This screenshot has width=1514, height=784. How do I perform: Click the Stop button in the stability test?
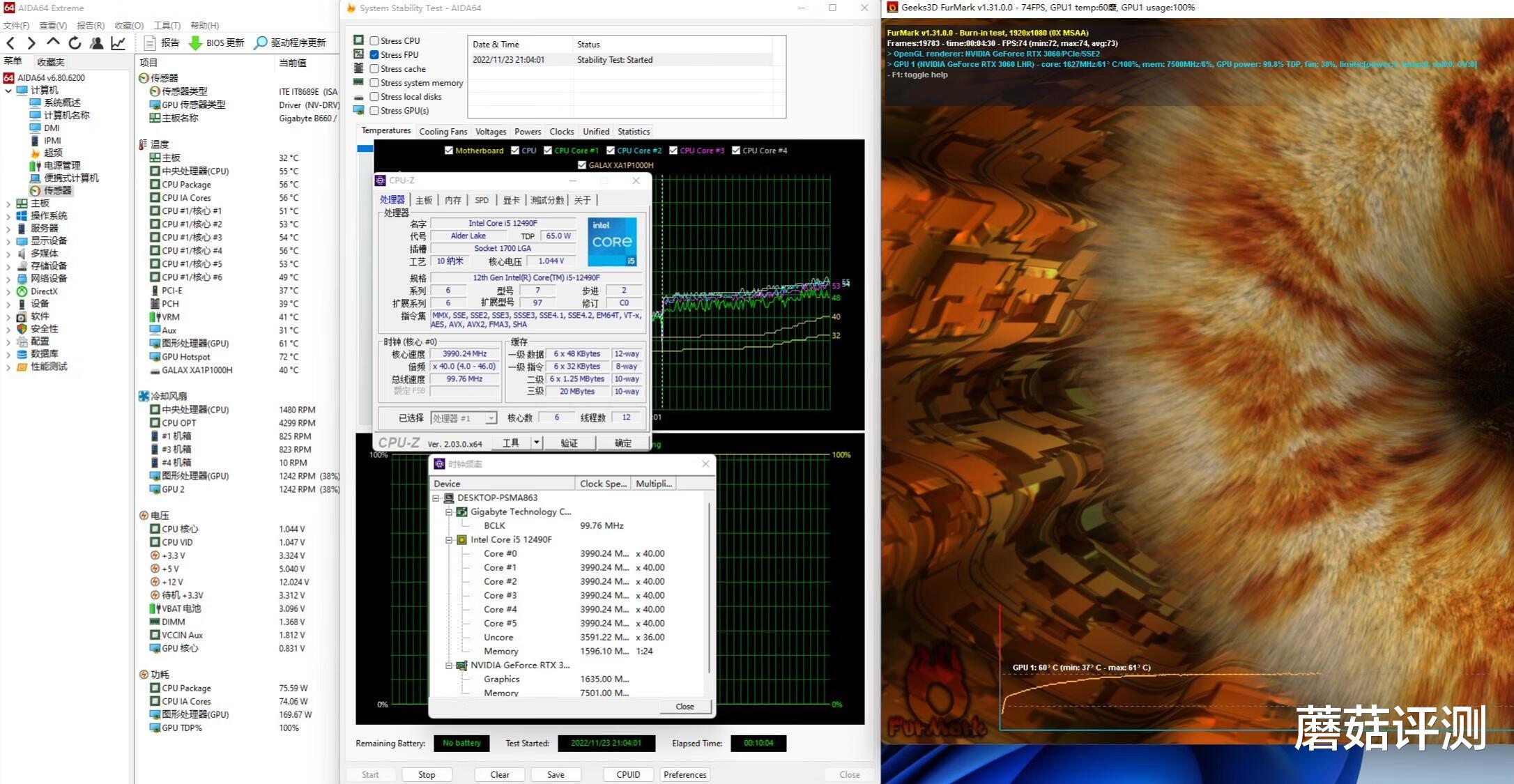(427, 774)
